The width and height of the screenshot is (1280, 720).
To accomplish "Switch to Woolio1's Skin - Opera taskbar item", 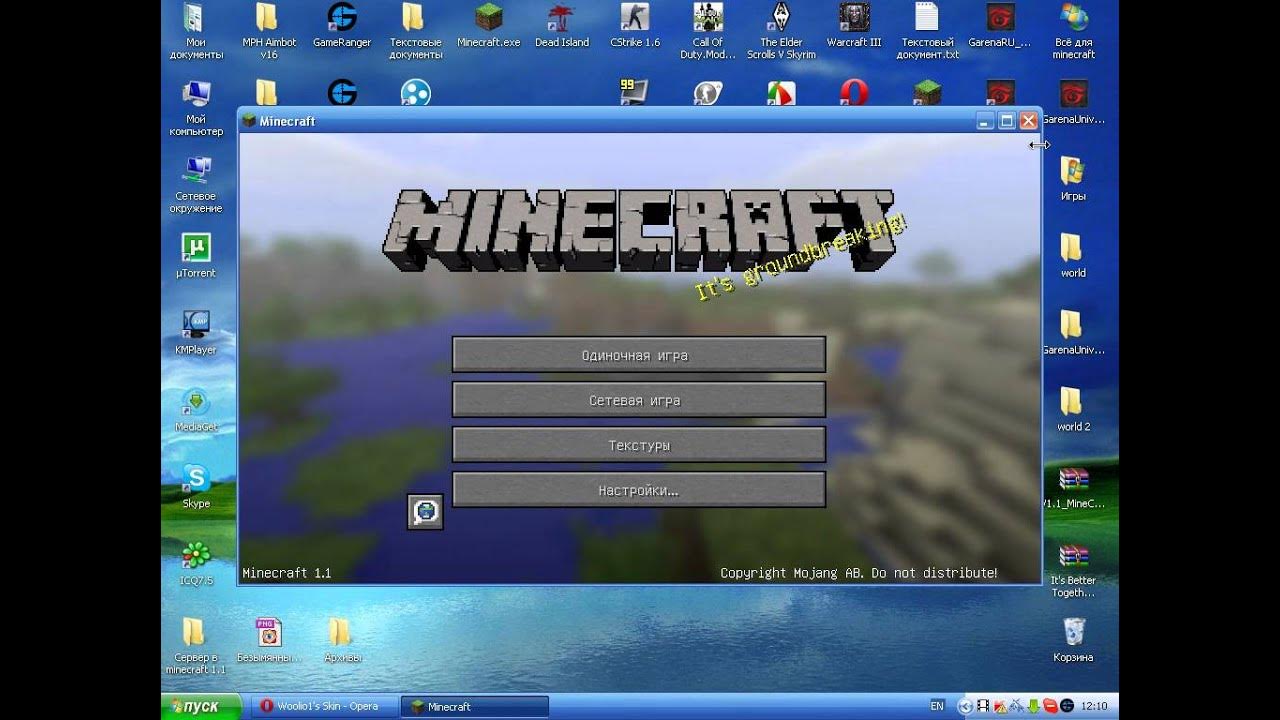I will point(324,706).
